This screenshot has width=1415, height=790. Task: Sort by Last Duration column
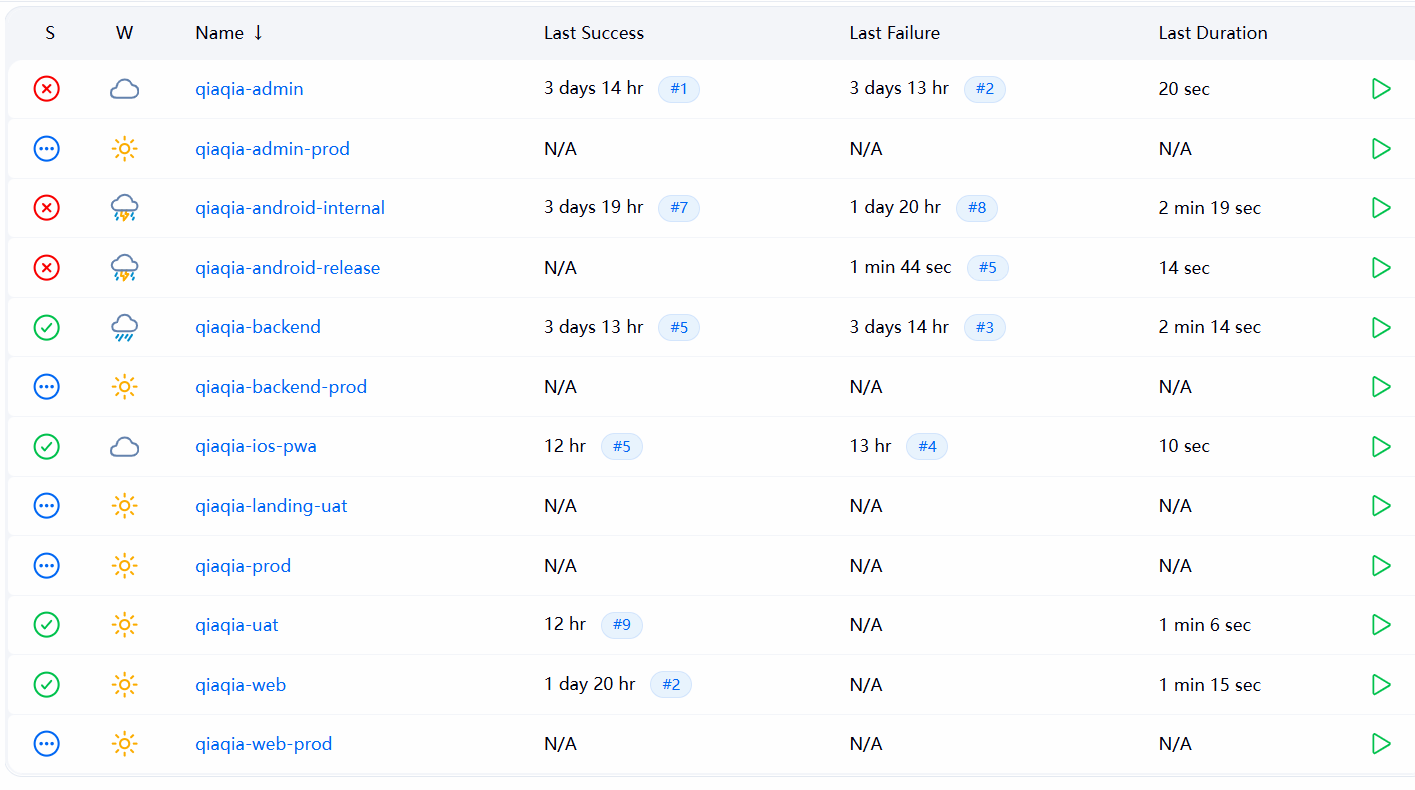click(1213, 33)
